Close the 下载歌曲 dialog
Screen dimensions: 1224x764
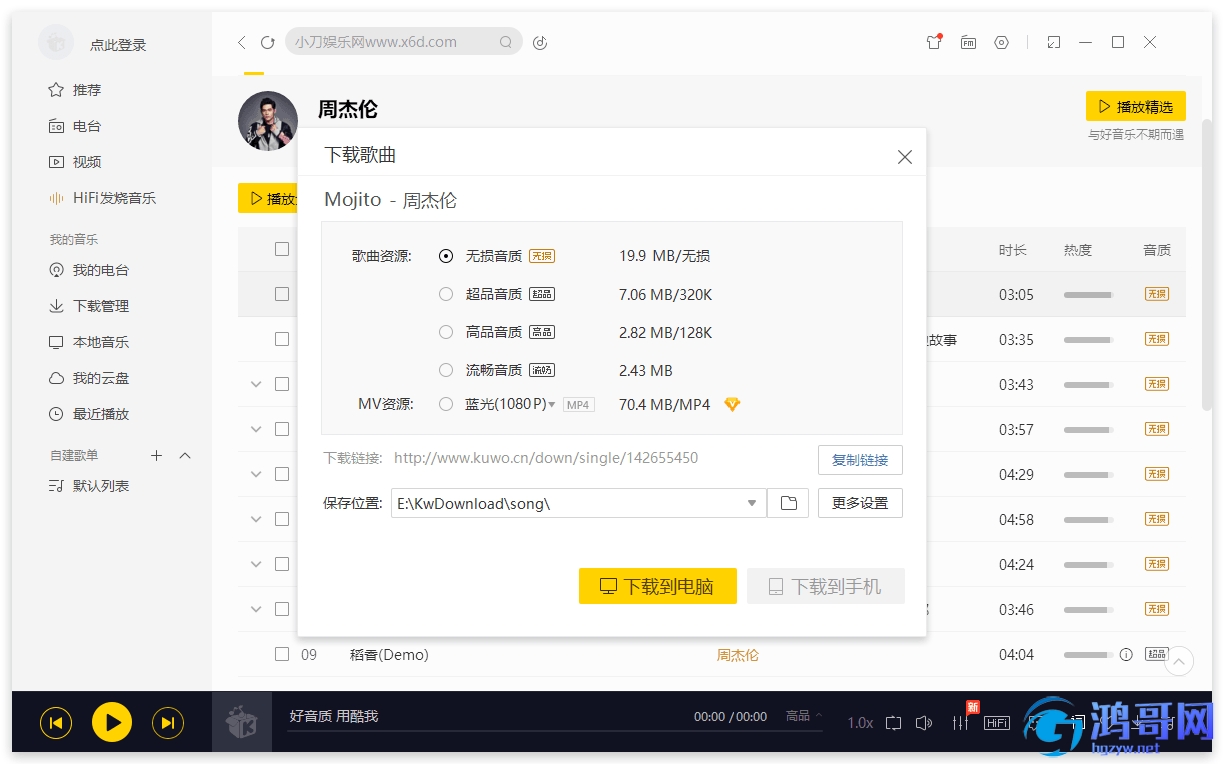tap(904, 157)
